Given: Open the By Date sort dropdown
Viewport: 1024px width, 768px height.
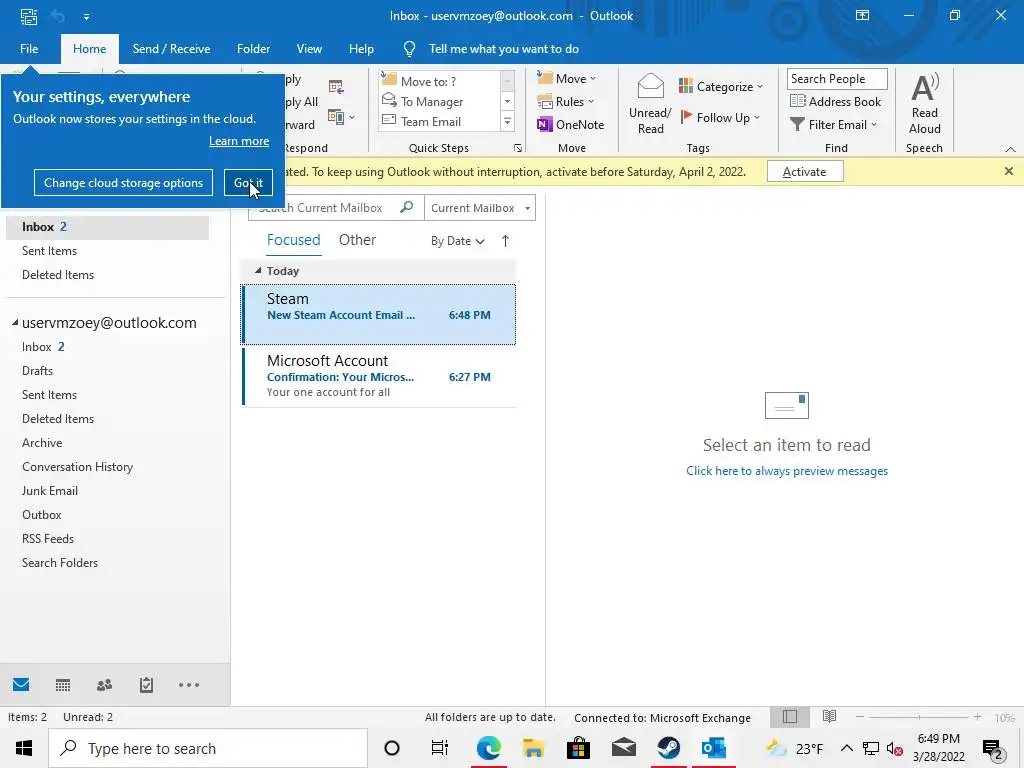Looking at the screenshot, I should click(457, 240).
